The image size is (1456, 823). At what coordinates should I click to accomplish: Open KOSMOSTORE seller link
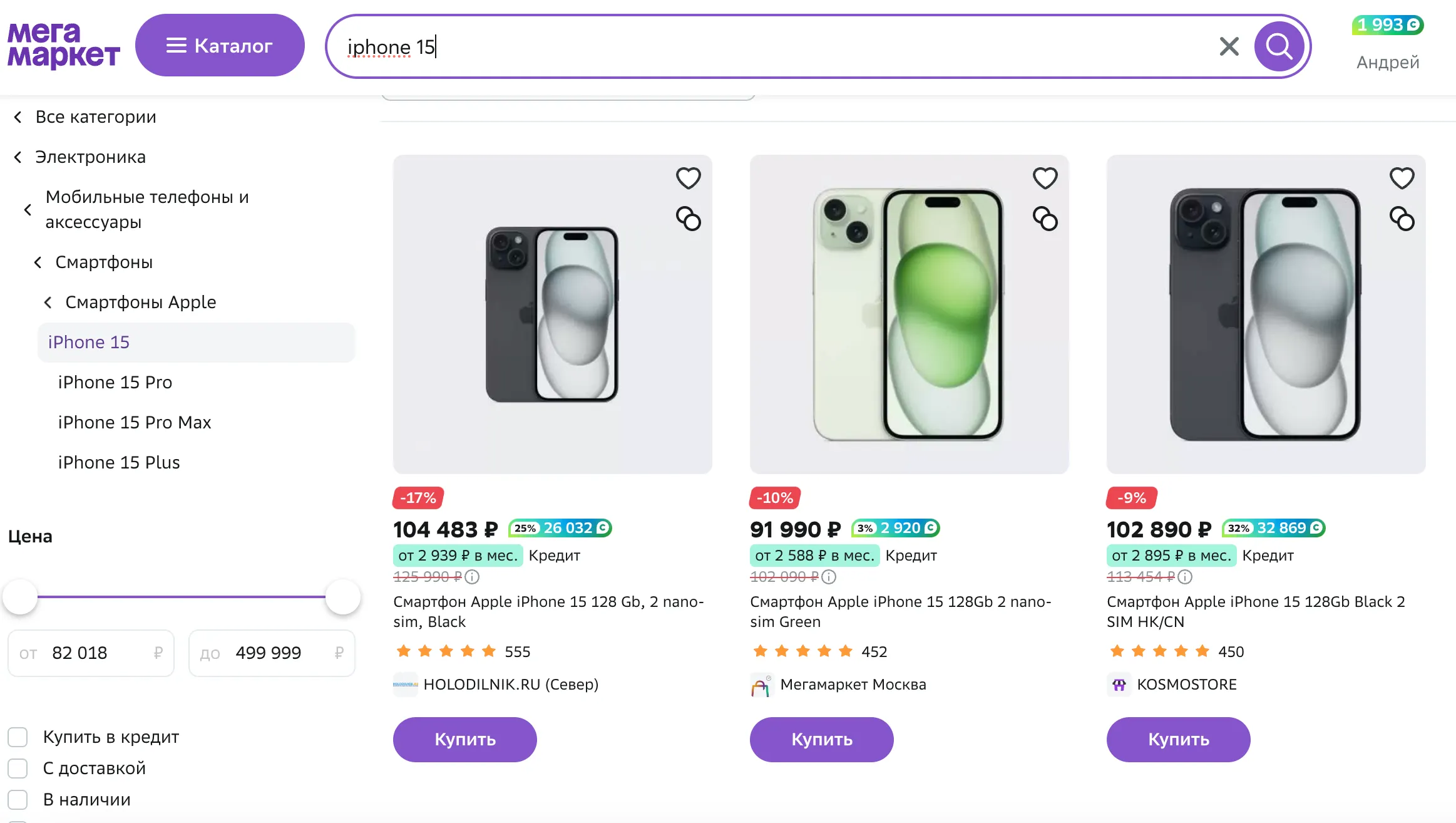(1186, 685)
